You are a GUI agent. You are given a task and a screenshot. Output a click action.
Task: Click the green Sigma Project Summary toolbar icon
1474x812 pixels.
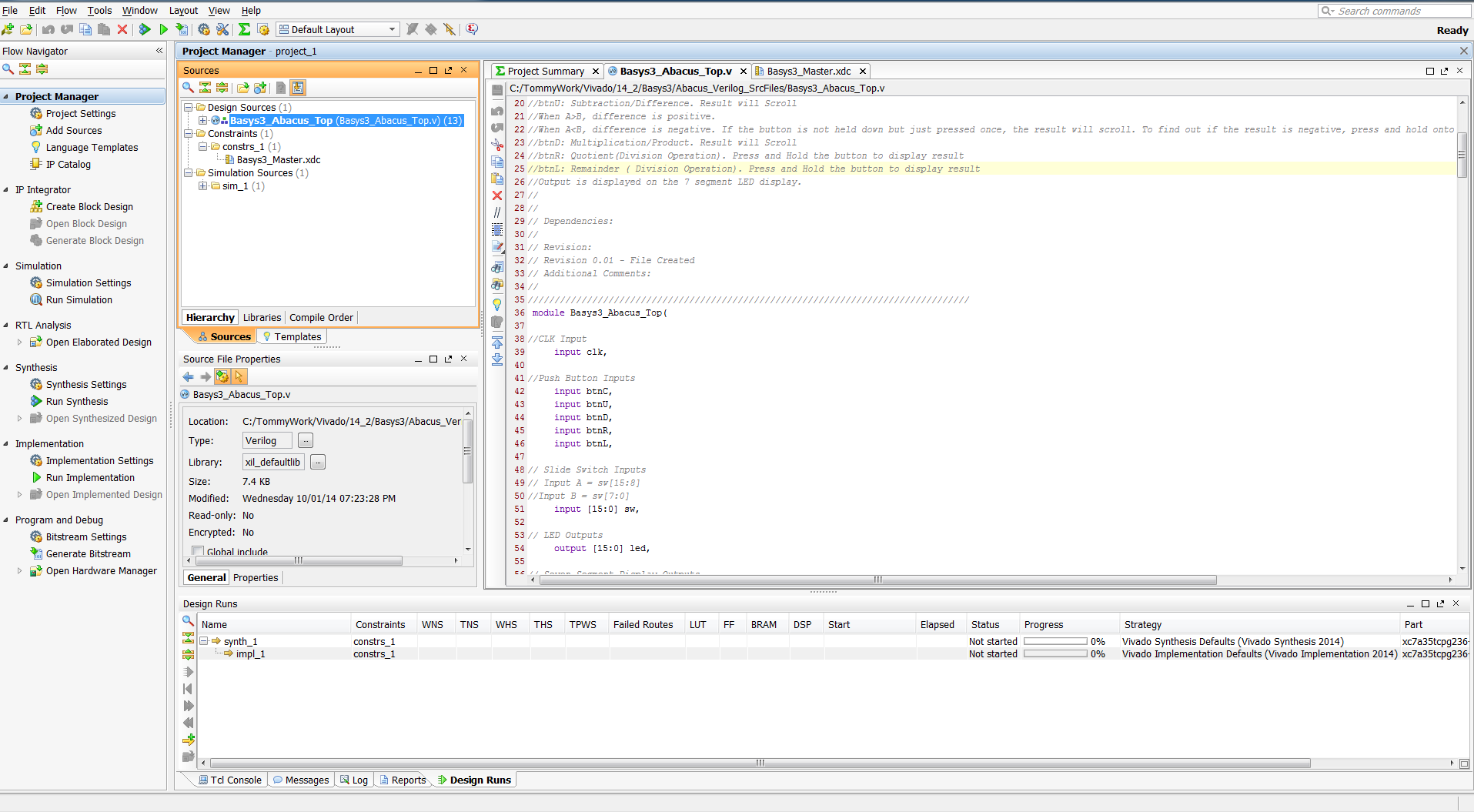coord(244,29)
